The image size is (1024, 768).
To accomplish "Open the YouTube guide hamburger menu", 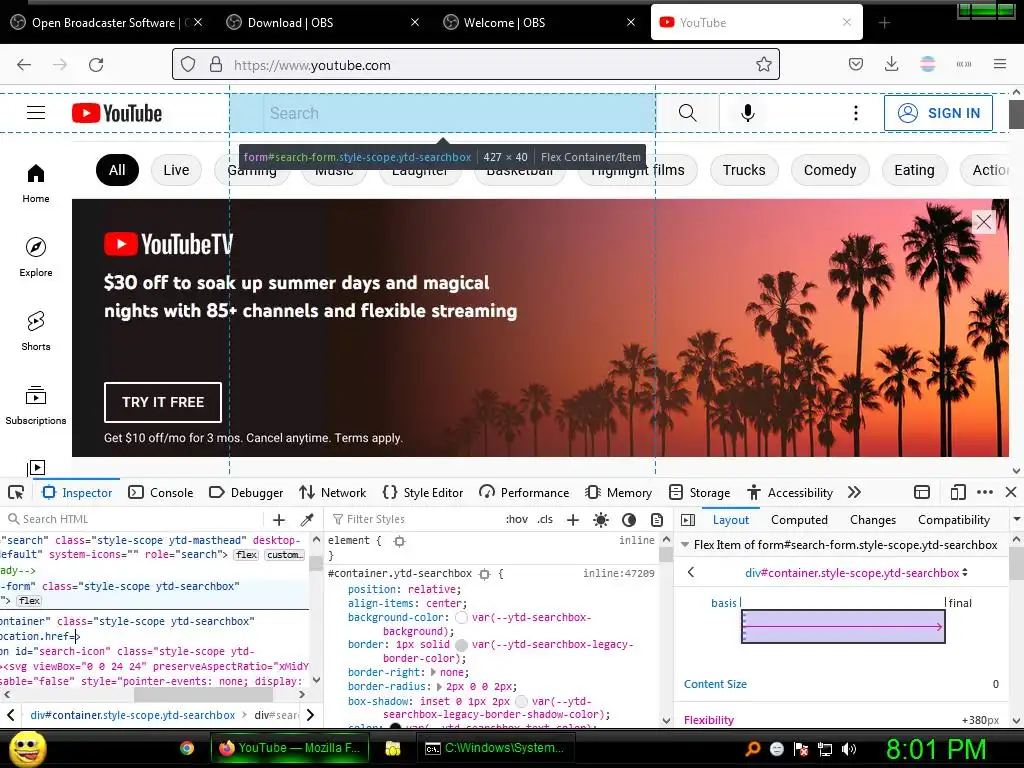I will (x=36, y=113).
